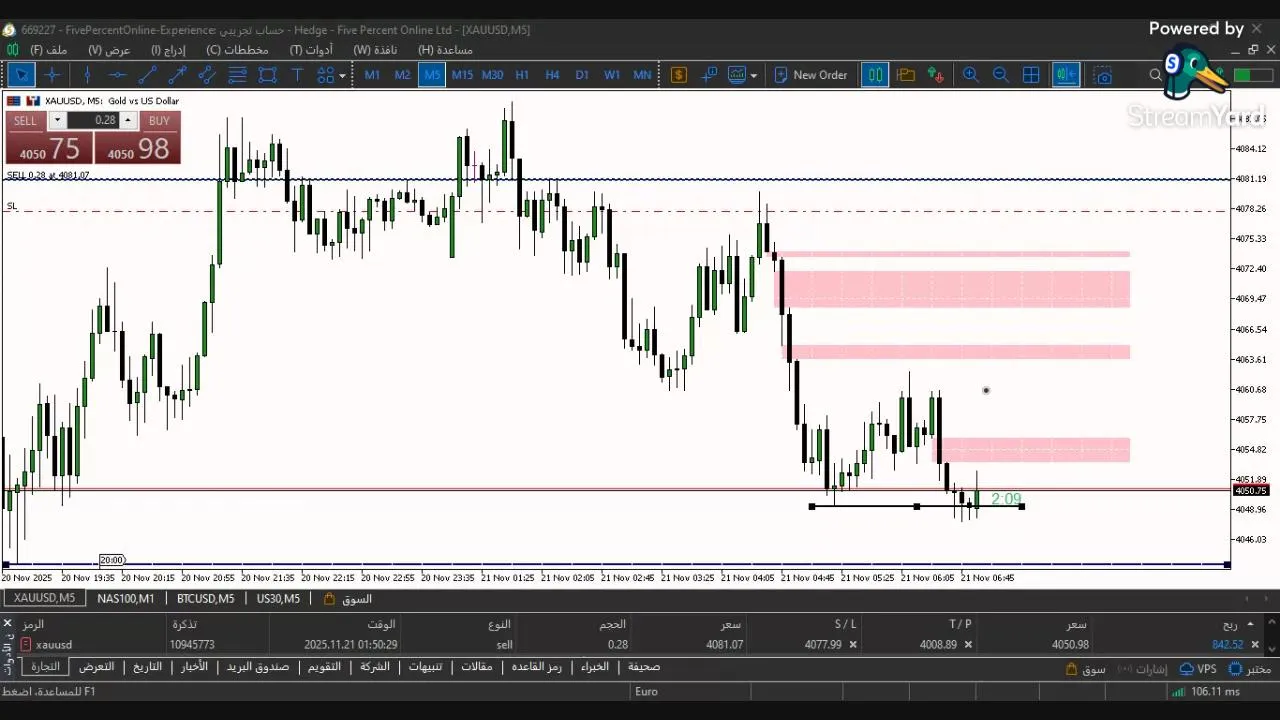
Task: Tile chart windows with grid icon
Action: [1031, 75]
